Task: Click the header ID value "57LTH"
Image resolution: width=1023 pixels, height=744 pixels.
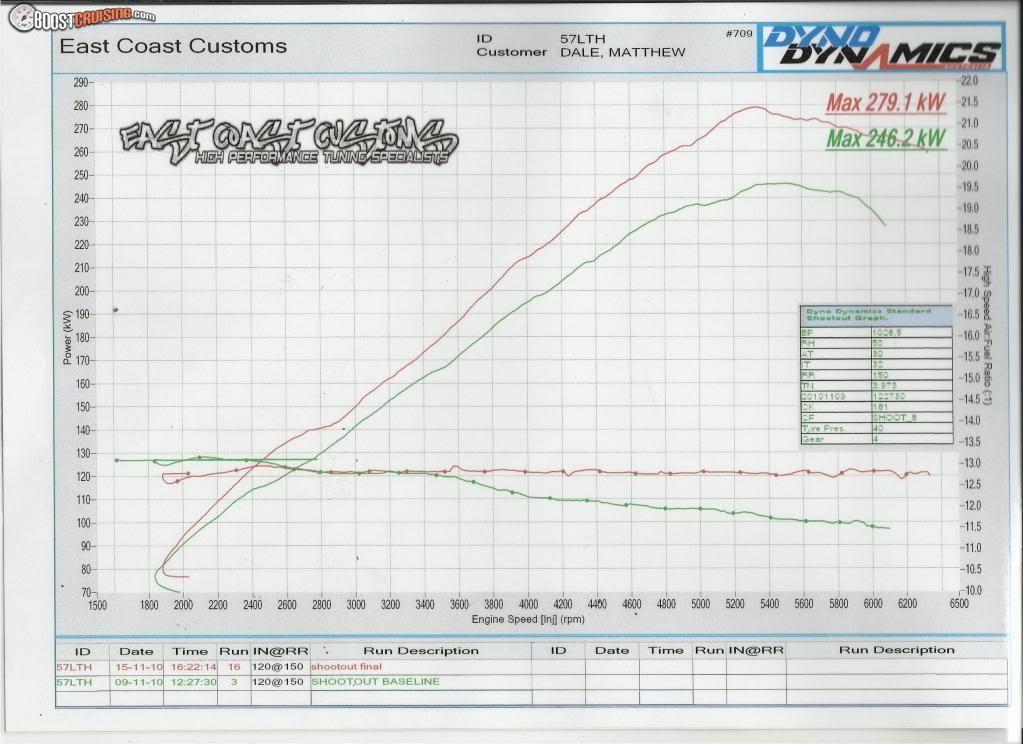Action: [583, 39]
